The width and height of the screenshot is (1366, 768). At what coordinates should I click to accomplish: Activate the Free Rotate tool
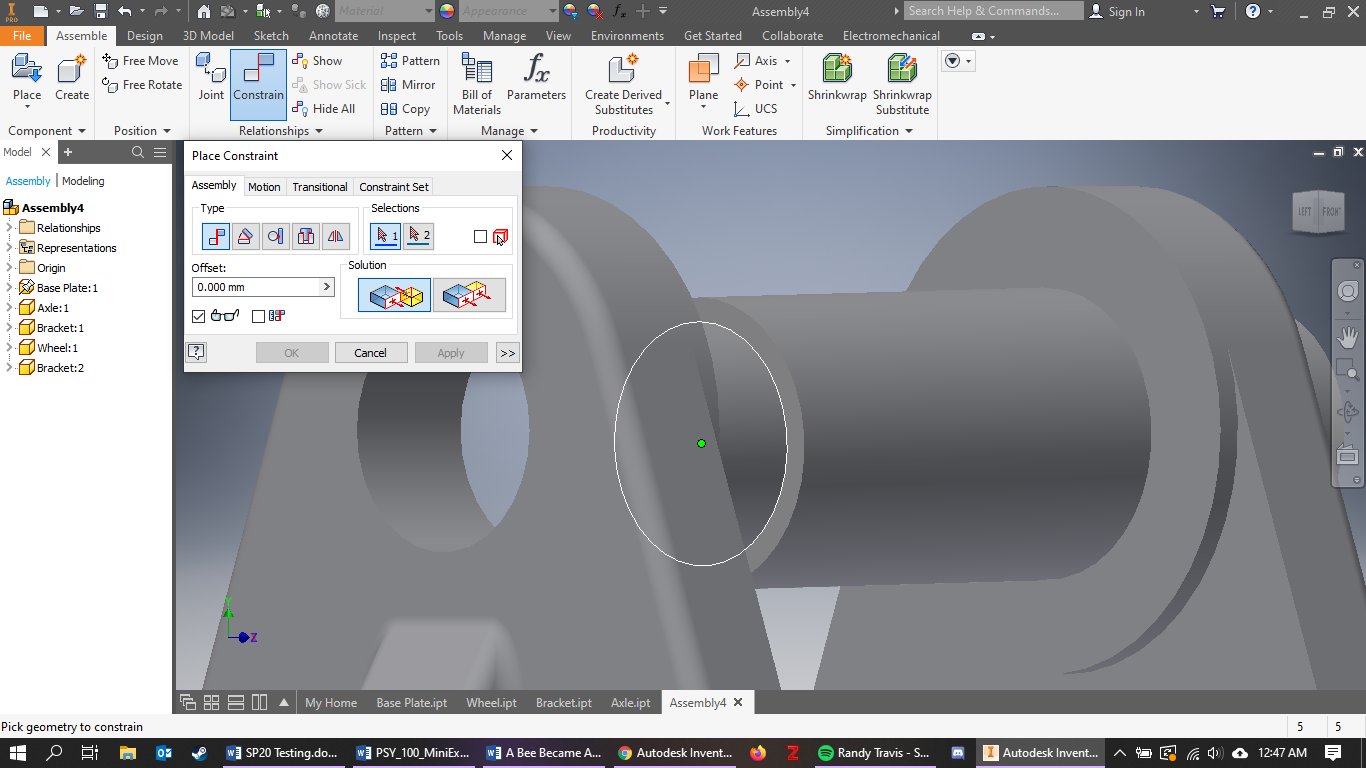coord(142,85)
